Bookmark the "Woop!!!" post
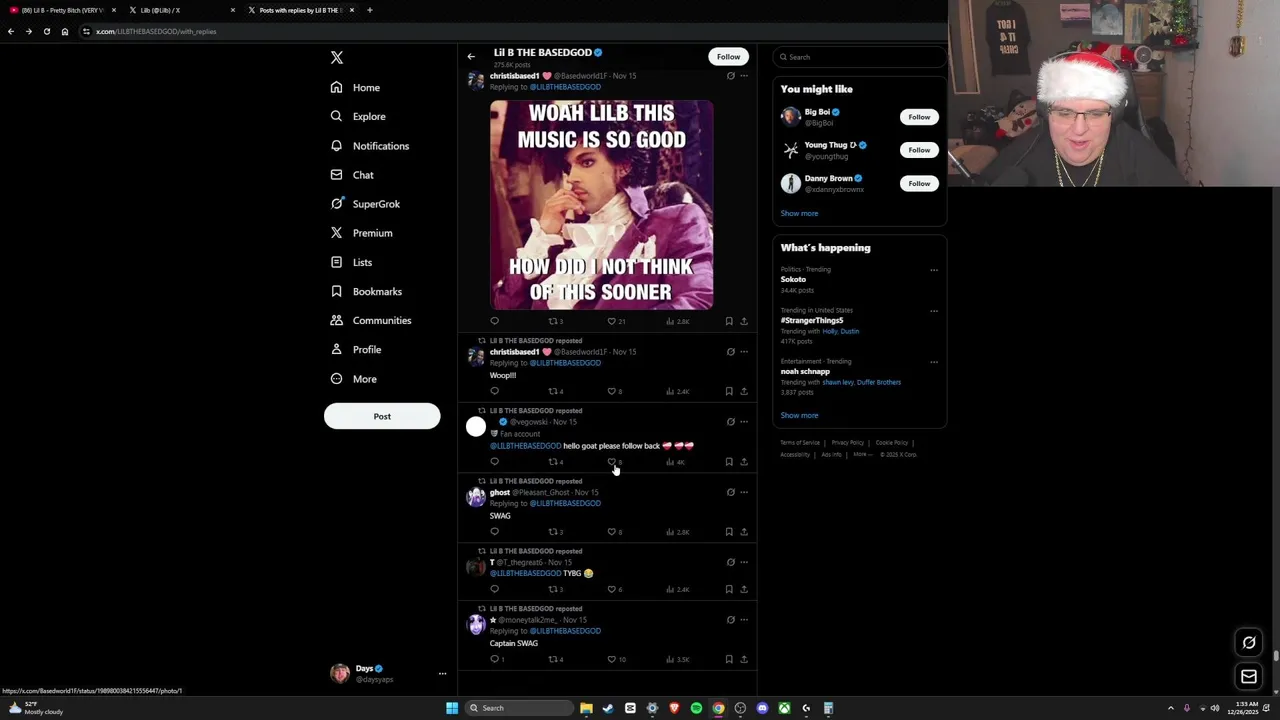Screen dimensions: 1280x720 (x=729, y=391)
